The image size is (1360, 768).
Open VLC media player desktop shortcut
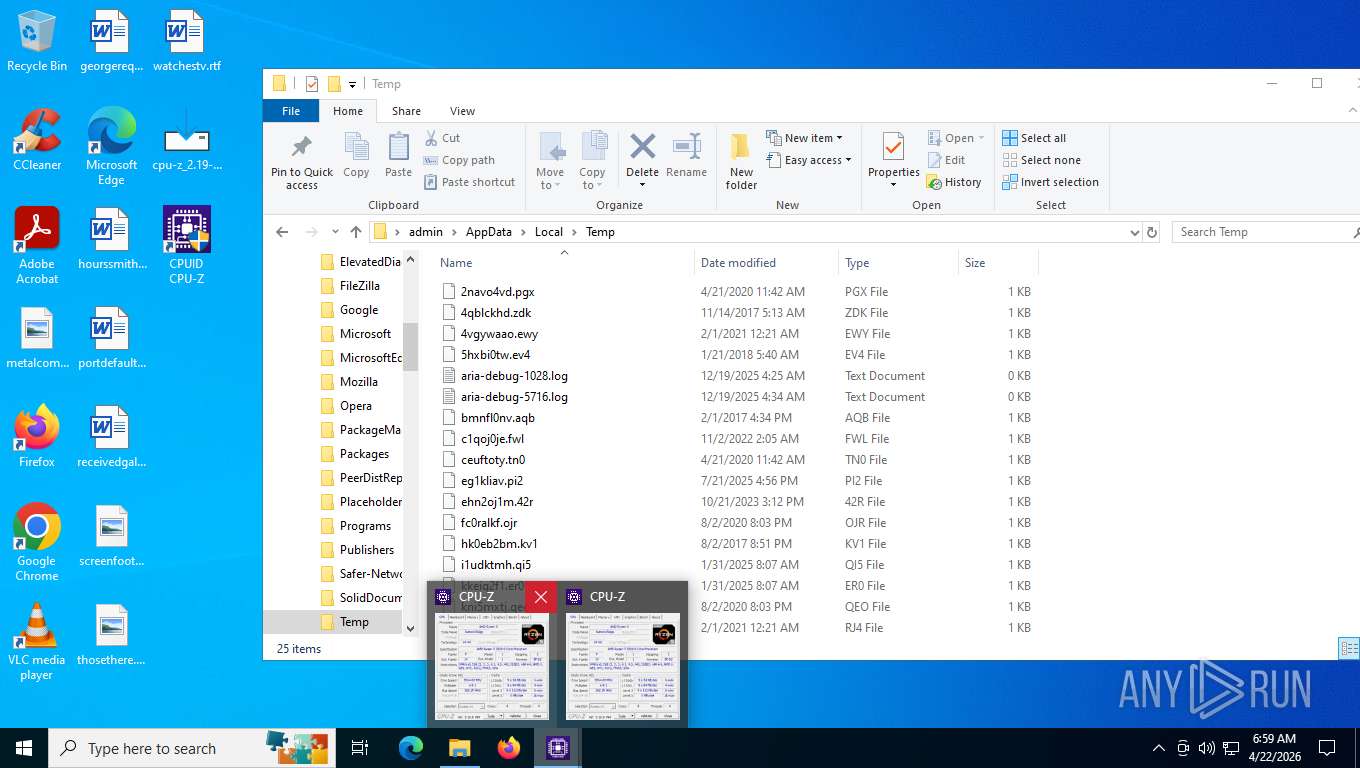click(37, 642)
